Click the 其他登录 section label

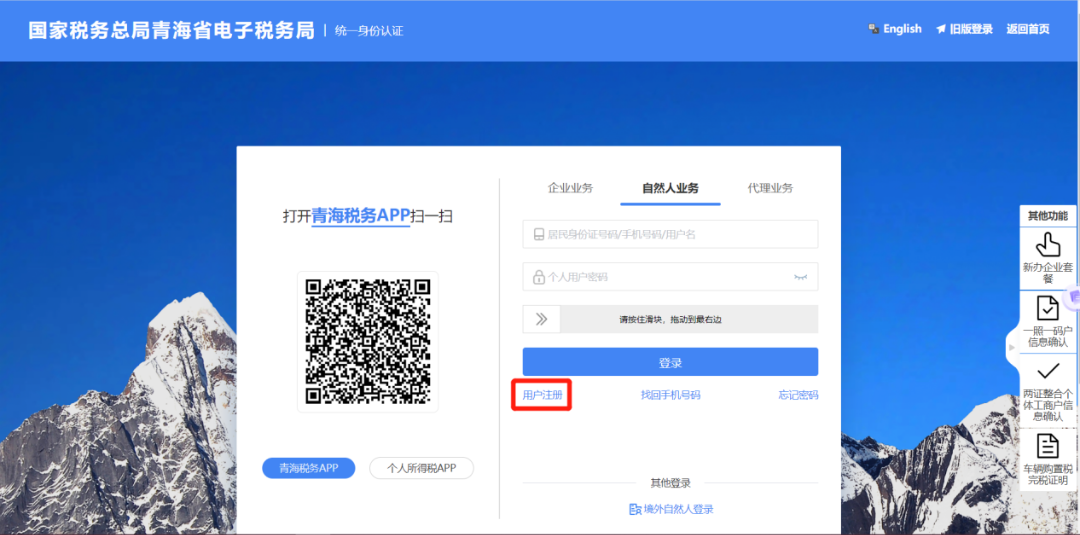pyautogui.click(x=670, y=483)
